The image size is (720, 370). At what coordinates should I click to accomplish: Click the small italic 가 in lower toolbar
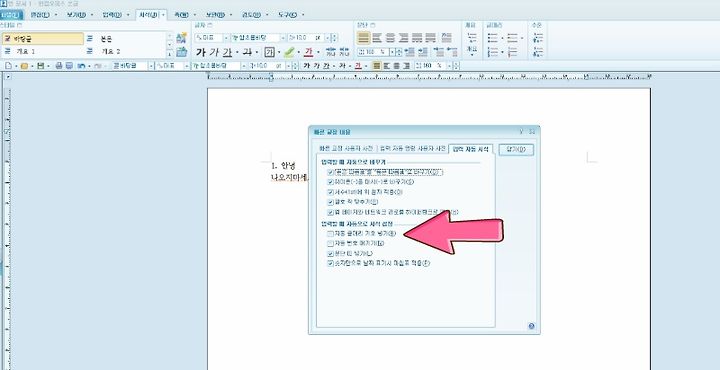pos(316,66)
